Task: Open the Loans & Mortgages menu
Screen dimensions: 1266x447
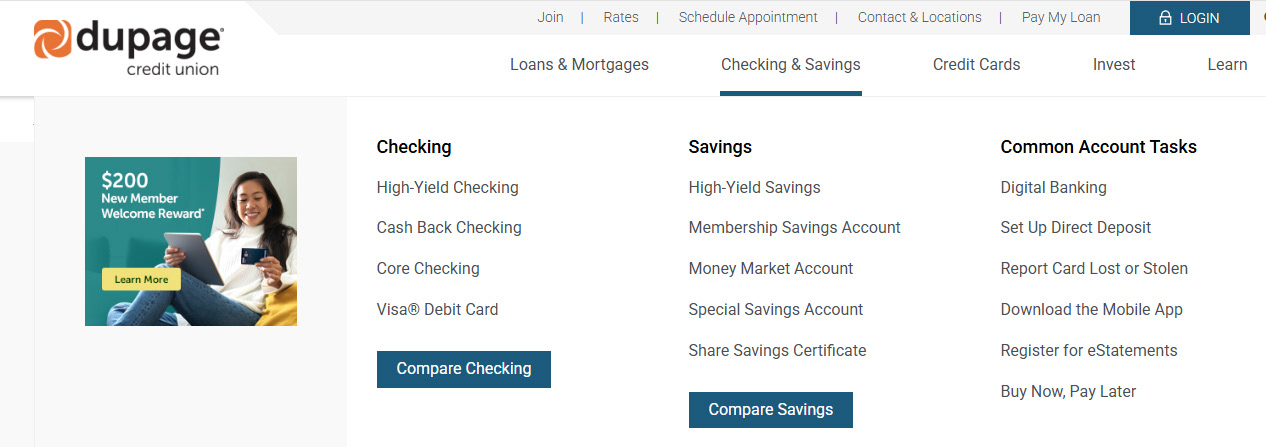Action: pos(579,65)
